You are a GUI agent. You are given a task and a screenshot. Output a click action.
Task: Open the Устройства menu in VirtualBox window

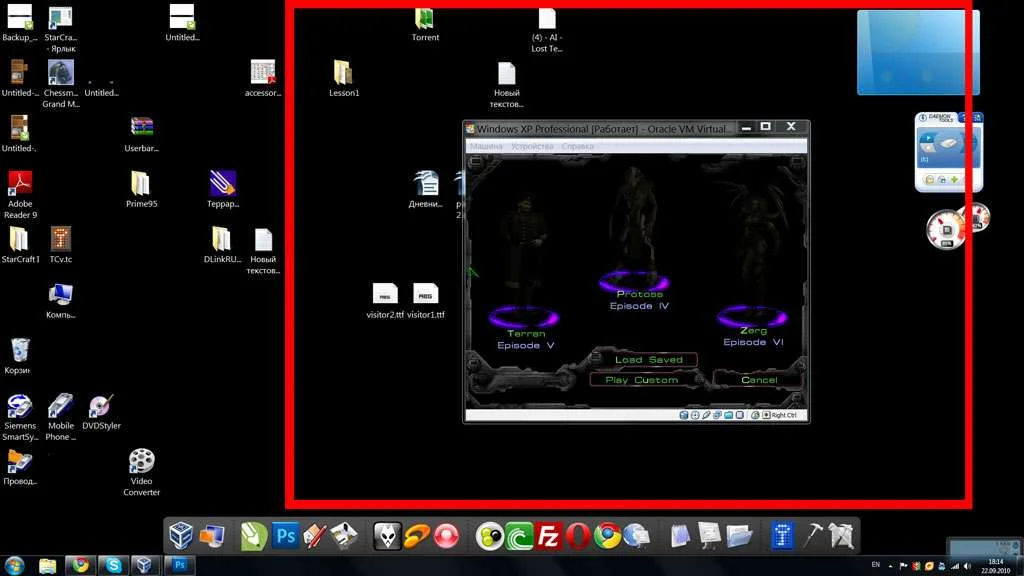click(x=532, y=146)
